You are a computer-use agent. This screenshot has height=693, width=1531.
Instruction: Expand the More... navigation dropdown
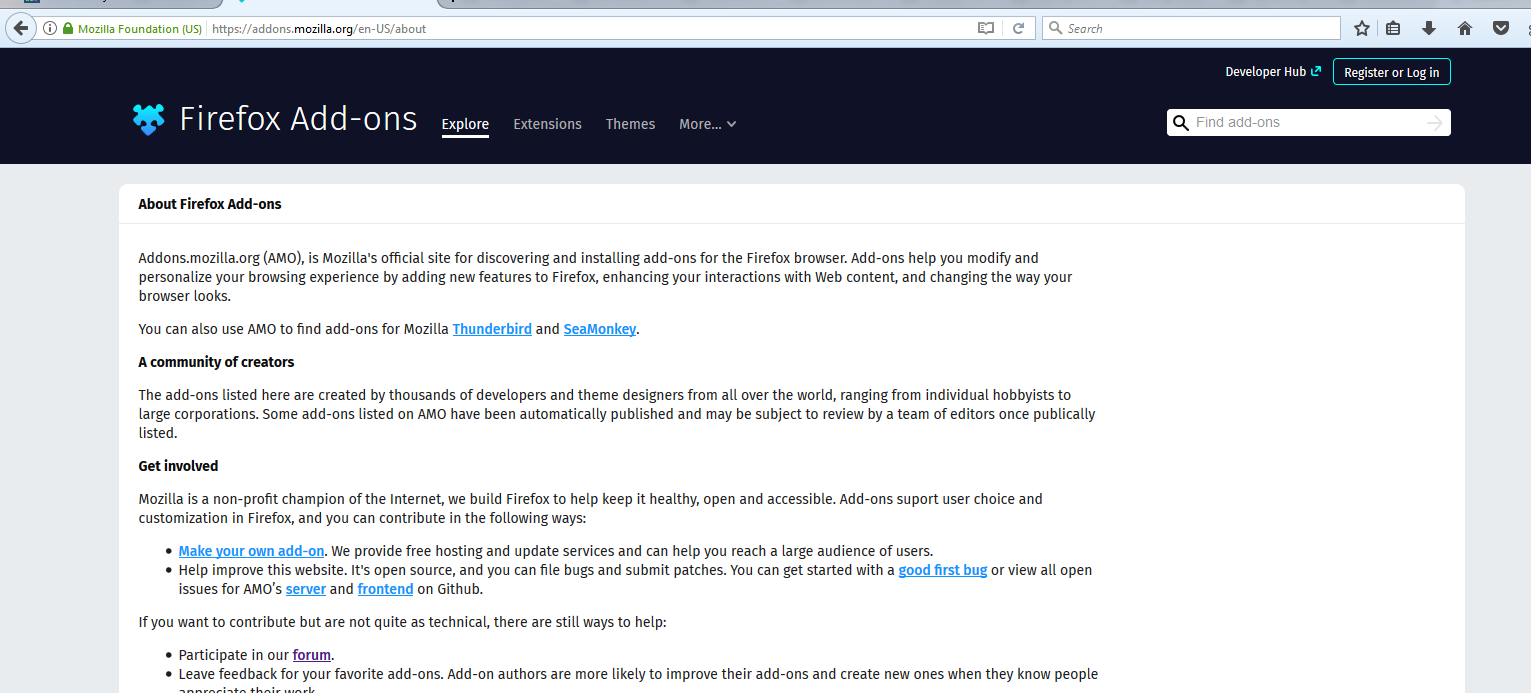click(708, 124)
